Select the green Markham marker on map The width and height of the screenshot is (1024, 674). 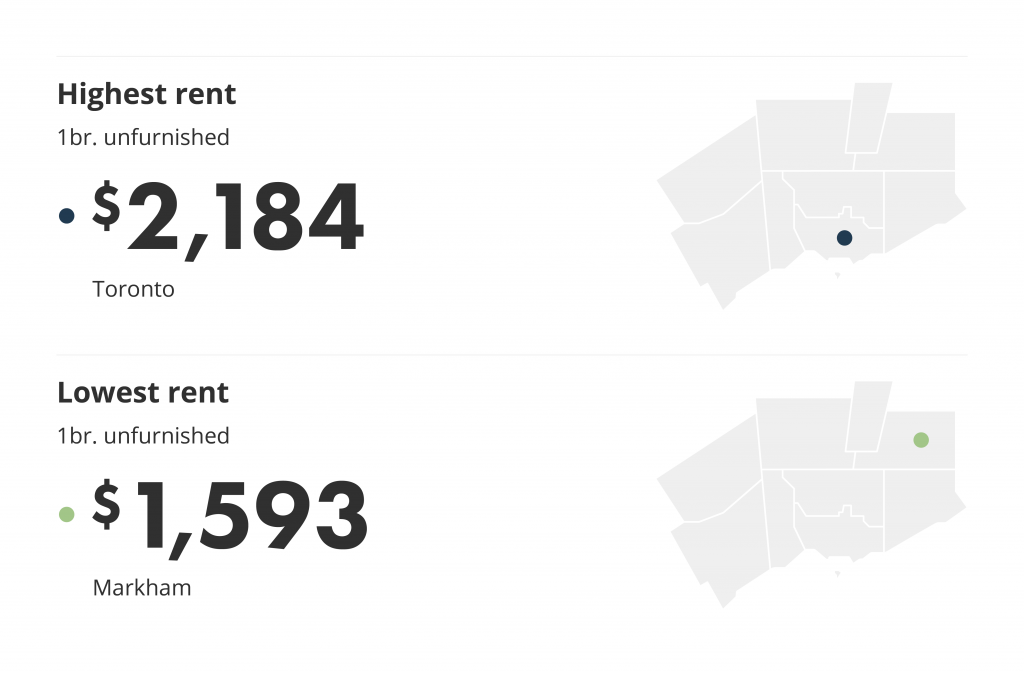921,440
